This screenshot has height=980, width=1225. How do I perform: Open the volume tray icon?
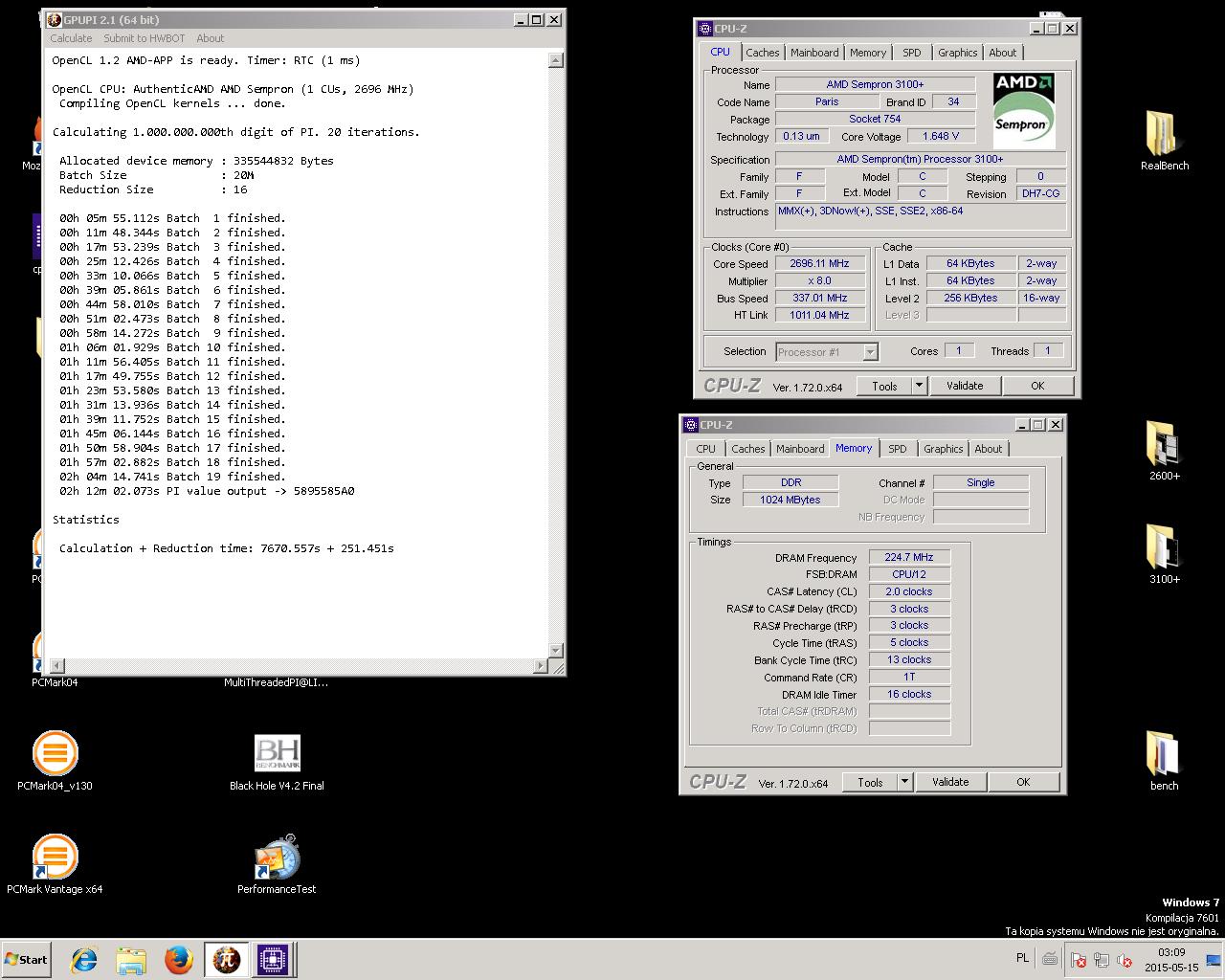1125,960
